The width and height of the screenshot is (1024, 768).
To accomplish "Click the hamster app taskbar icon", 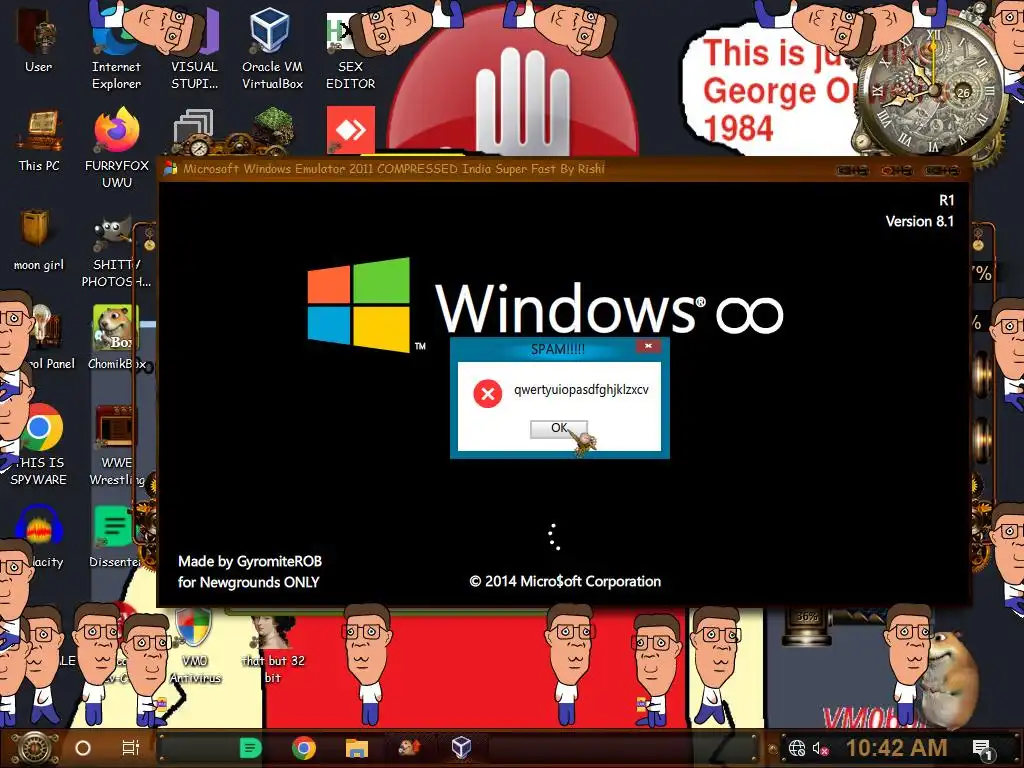I will (409, 746).
